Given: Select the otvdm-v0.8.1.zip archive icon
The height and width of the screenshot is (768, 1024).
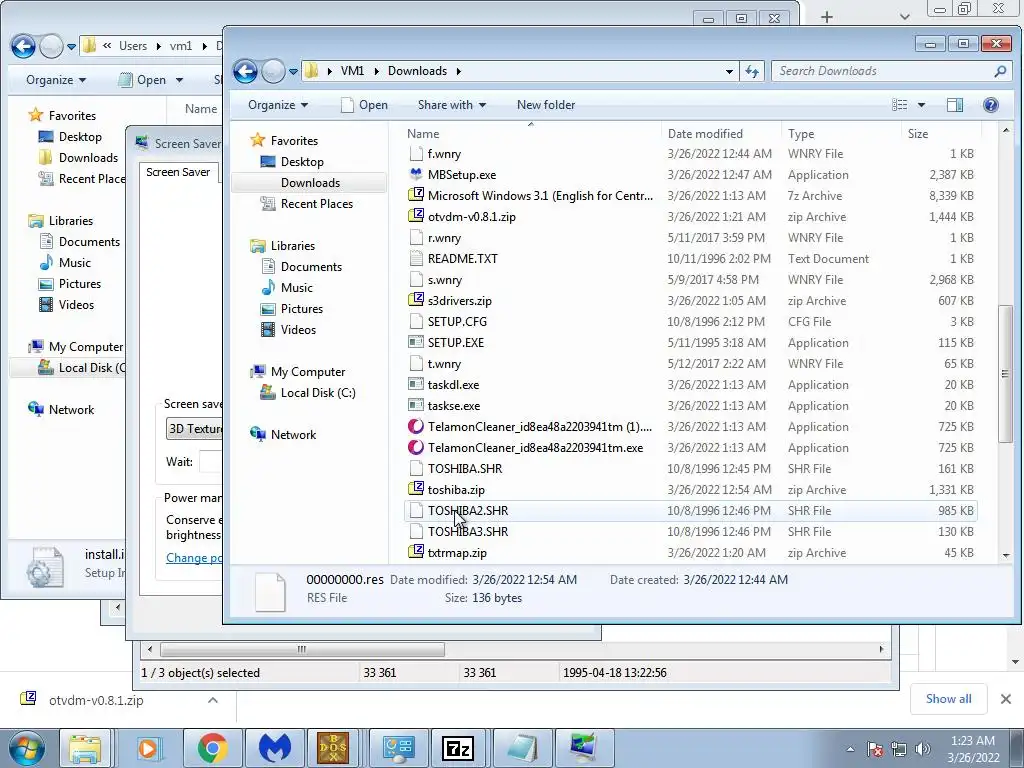Looking at the screenshot, I should (416, 216).
